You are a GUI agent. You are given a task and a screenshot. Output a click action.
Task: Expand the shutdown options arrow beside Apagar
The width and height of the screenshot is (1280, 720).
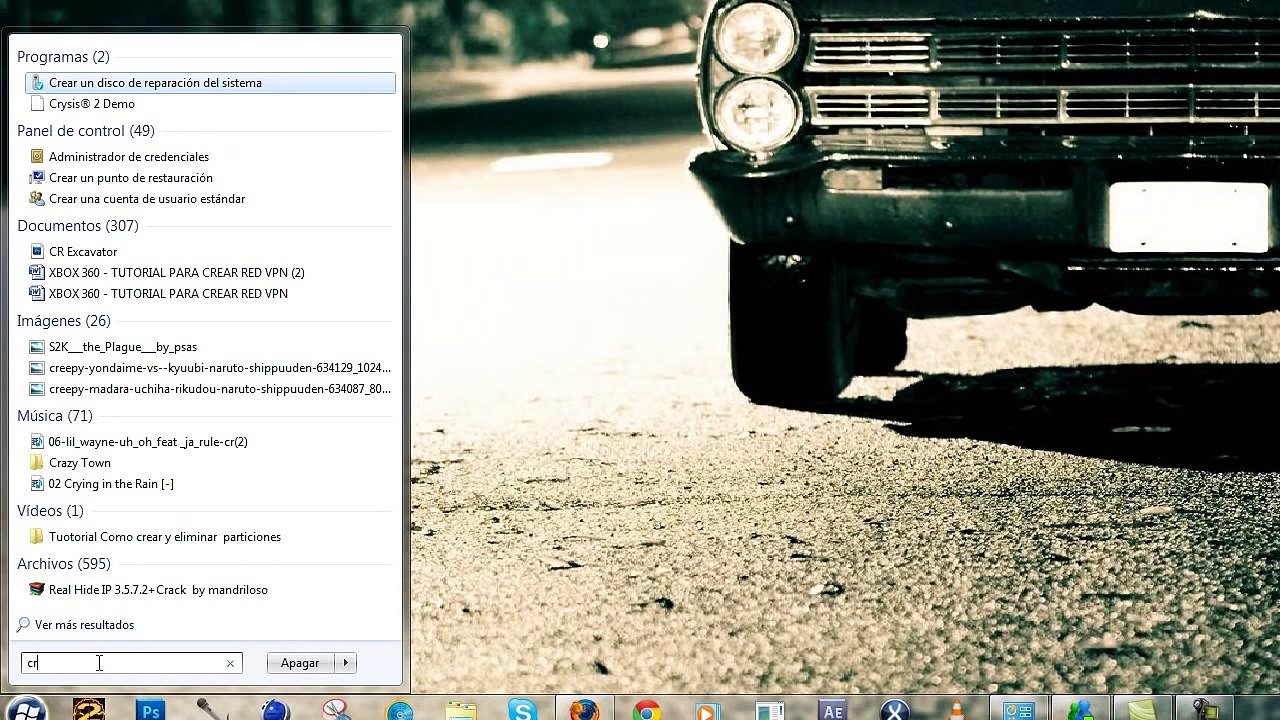pyautogui.click(x=346, y=663)
